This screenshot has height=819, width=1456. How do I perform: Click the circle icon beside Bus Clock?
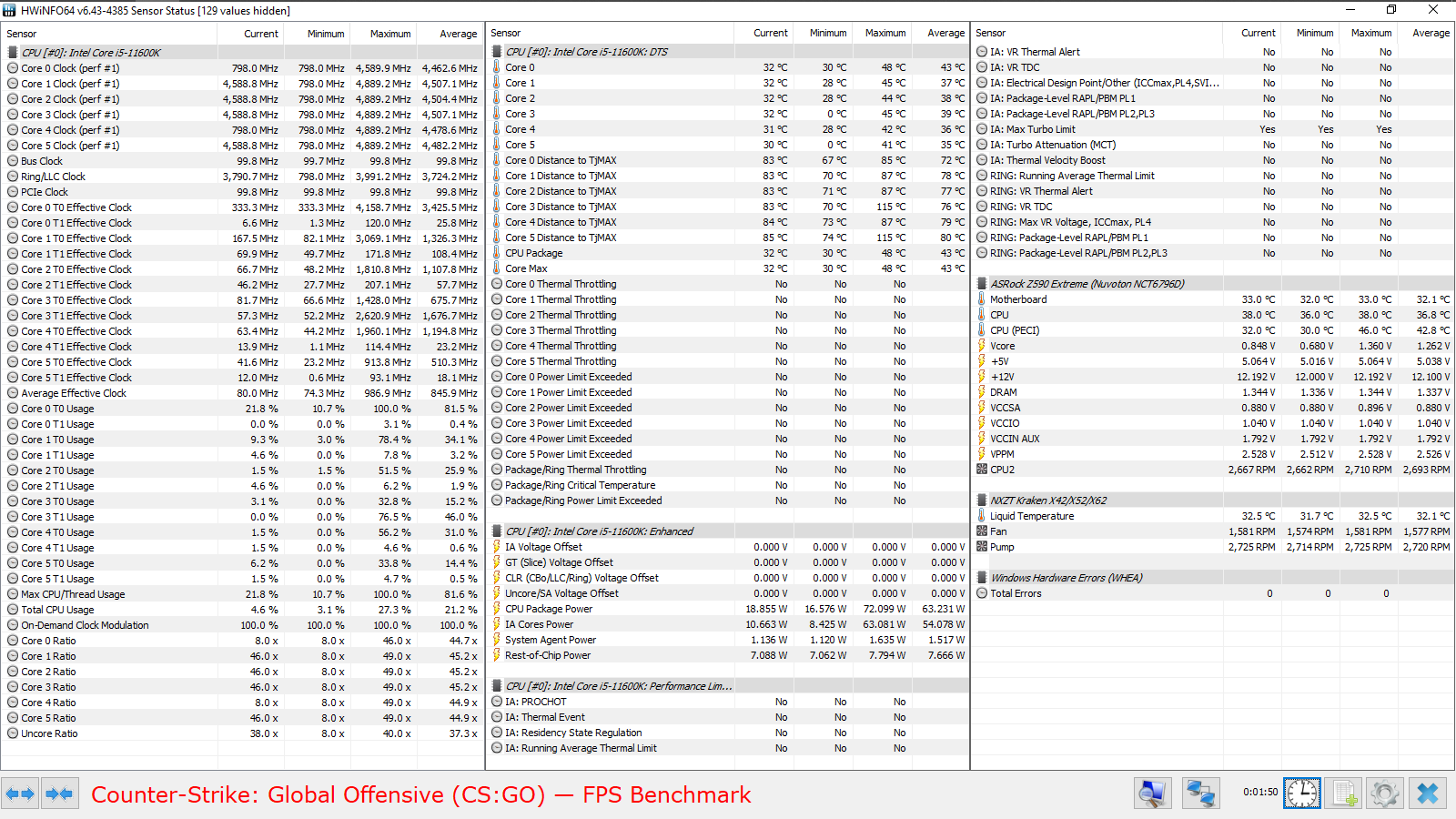tap(13, 161)
